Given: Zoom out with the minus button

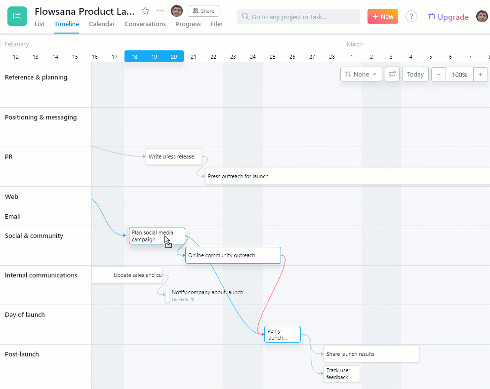Looking at the screenshot, I should coord(439,74).
